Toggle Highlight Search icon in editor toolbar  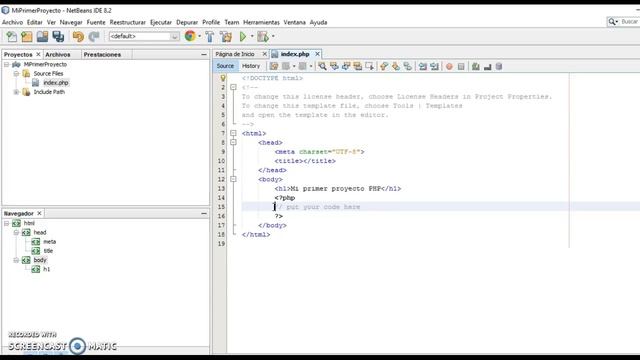coord(358,66)
